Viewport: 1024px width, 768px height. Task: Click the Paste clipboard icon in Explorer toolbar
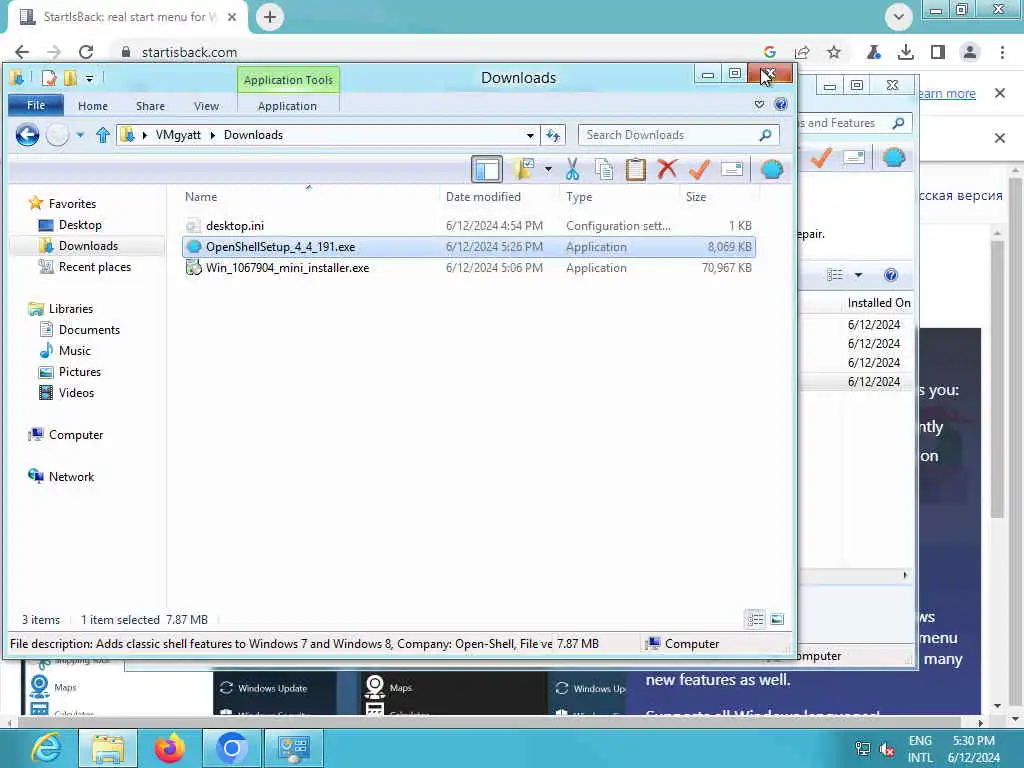[635, 170]
